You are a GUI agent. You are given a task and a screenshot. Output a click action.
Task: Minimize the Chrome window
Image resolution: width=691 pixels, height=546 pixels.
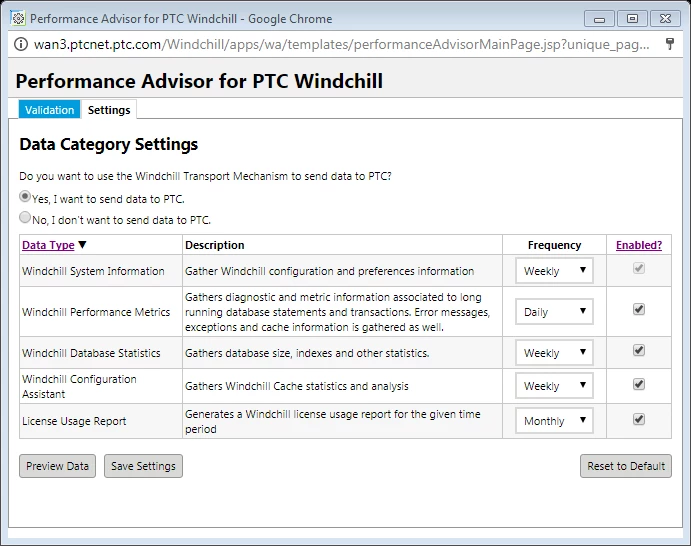[599, 19]
